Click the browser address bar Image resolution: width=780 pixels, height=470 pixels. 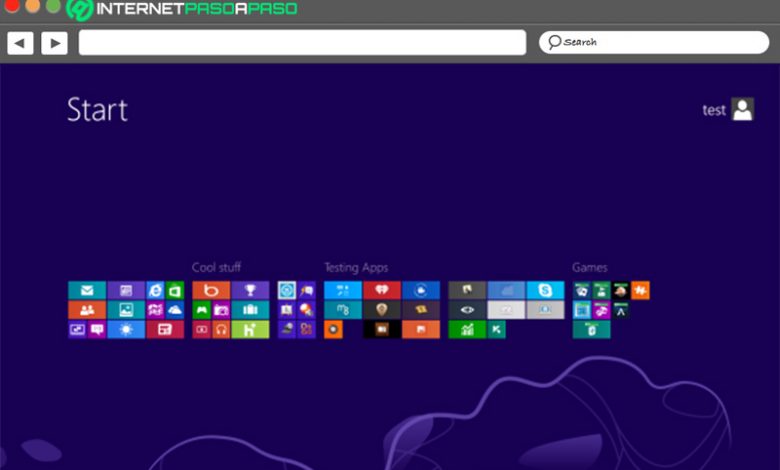point(302,42)
